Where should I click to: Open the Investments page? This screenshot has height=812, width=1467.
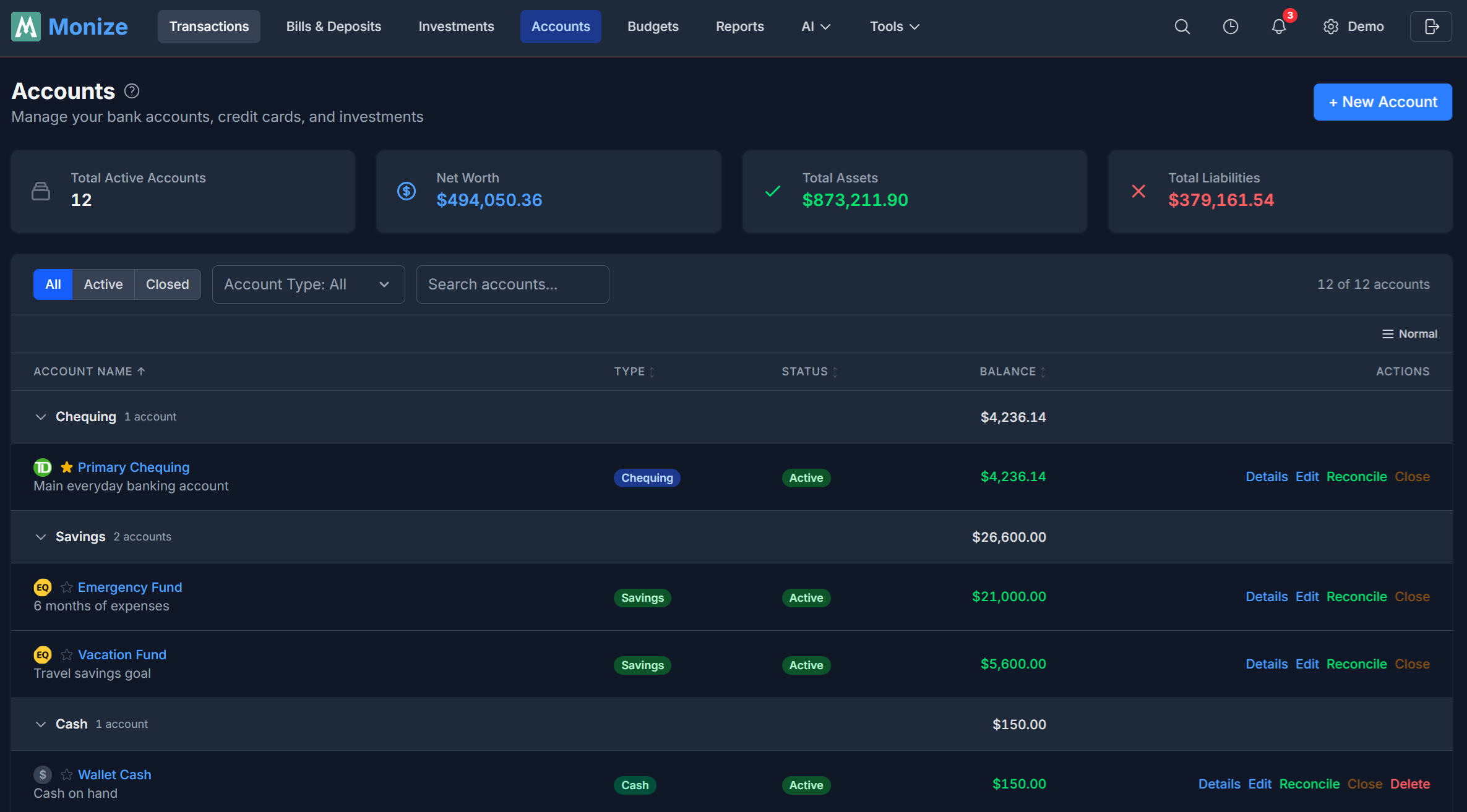pyautogui.click(x=456, y=27)
